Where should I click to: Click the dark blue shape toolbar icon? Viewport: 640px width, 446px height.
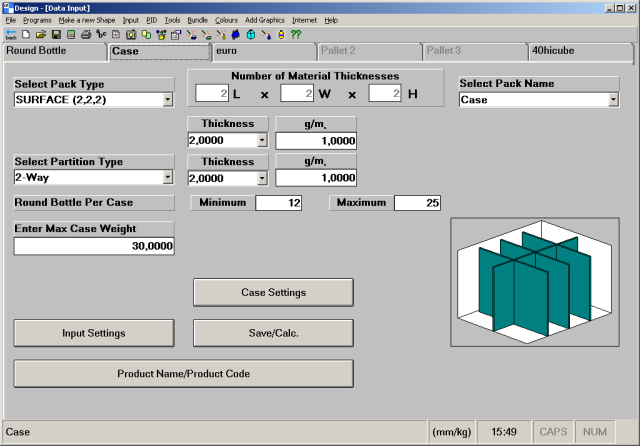click(236, 35)
